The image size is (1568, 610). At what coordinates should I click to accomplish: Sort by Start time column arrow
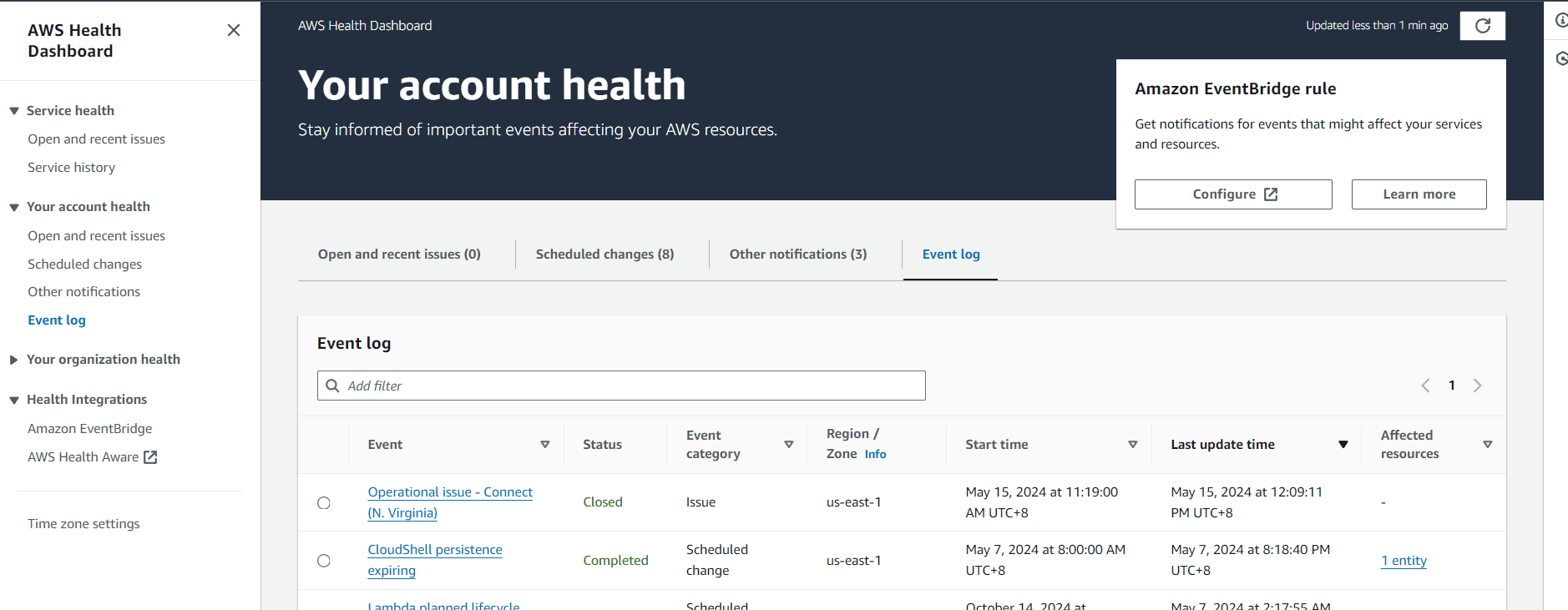click(1133, 445)
